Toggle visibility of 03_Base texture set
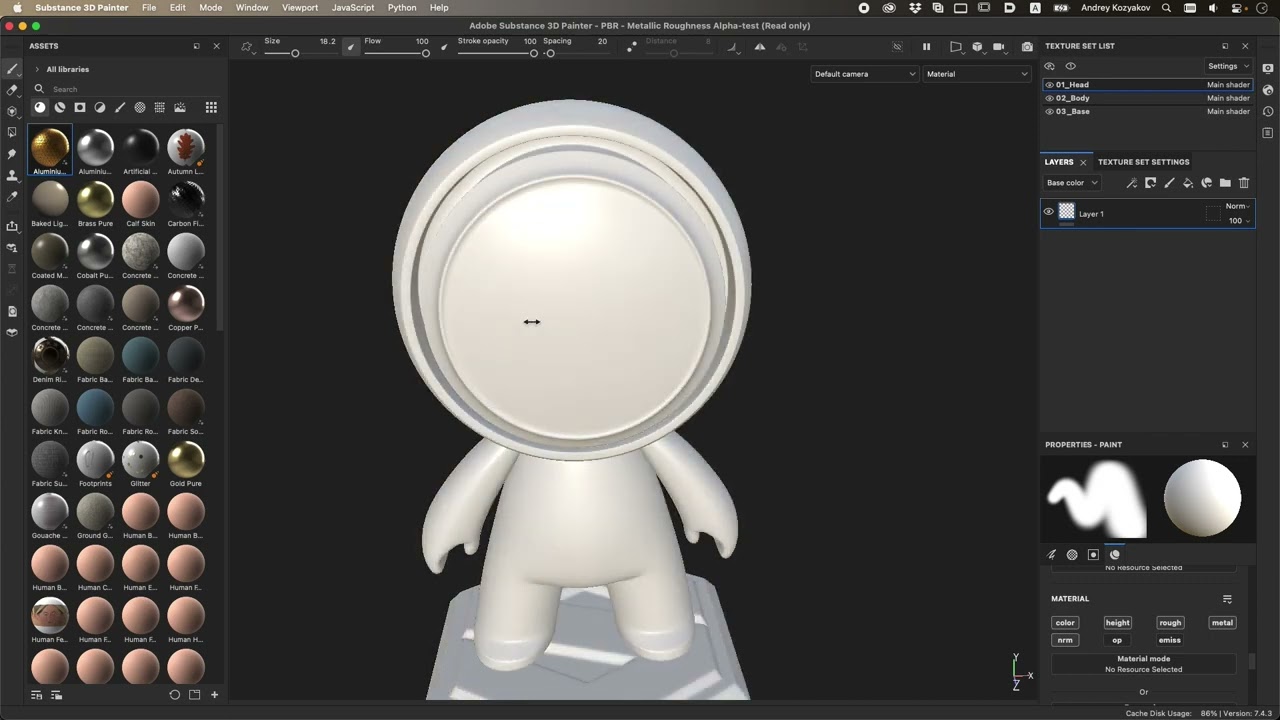1280x720 pixels. (1049, 111)
